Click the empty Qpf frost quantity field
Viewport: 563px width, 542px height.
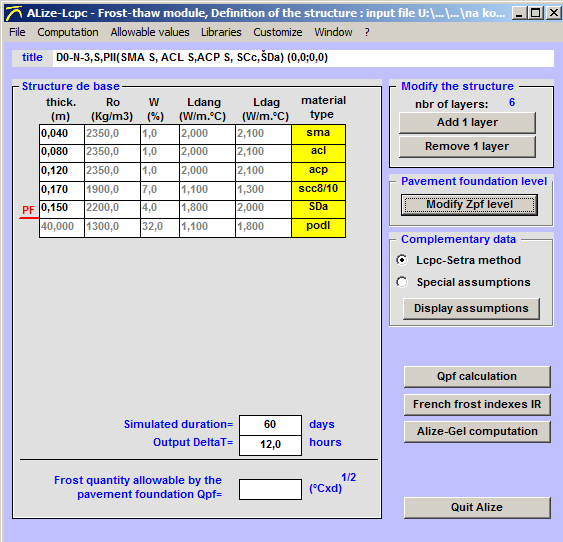[x=270, y=489]
